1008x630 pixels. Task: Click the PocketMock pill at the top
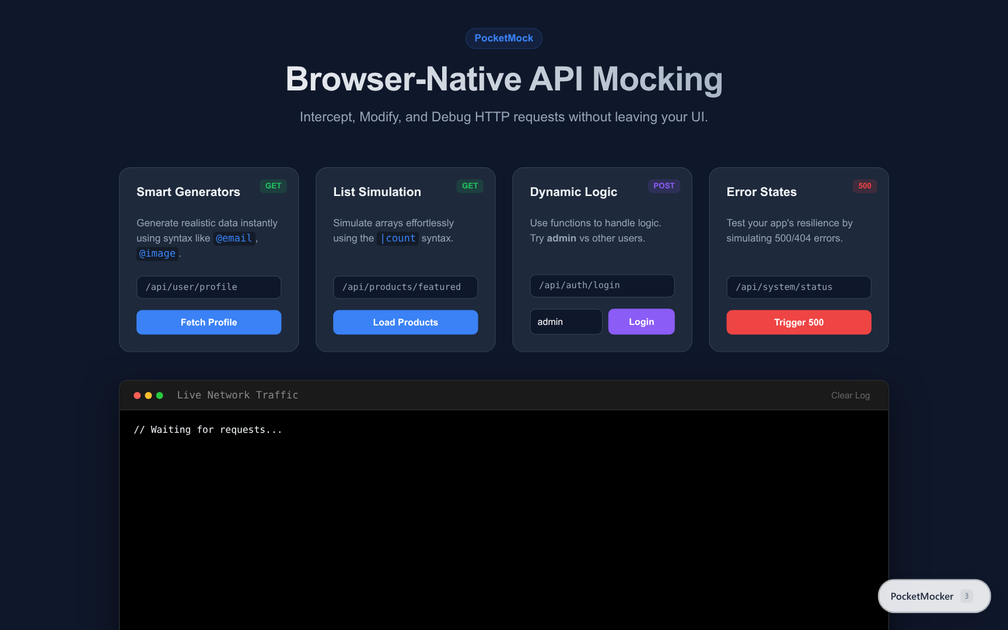click(504, 38)
